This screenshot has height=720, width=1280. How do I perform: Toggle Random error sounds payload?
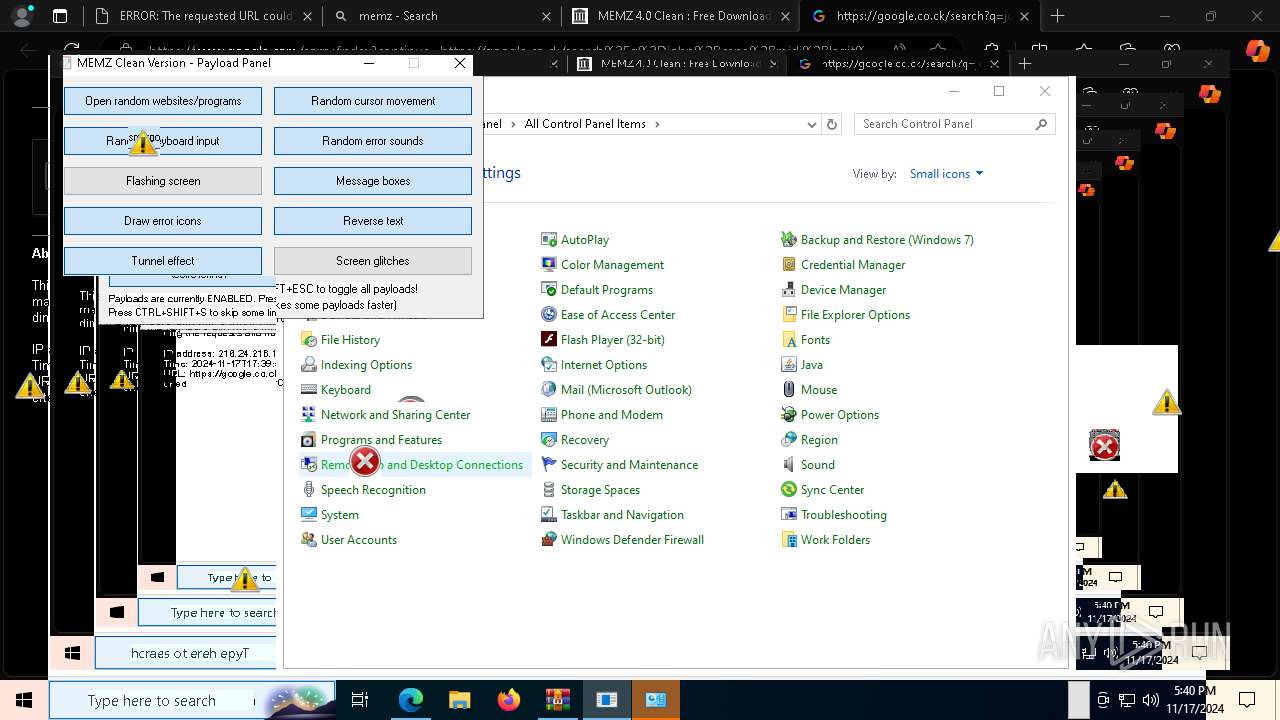coord(373,141)
